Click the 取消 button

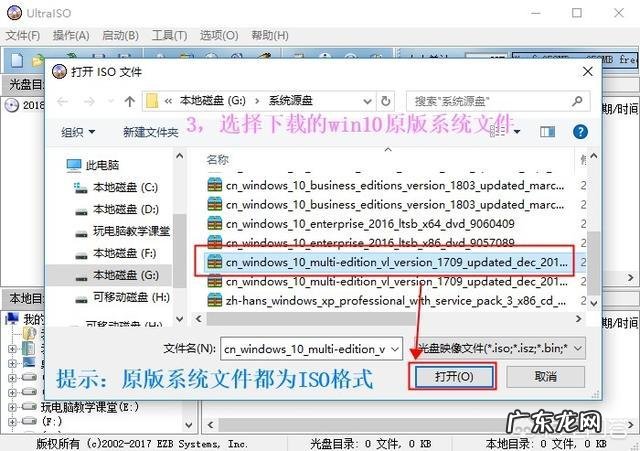coord(546,376)
